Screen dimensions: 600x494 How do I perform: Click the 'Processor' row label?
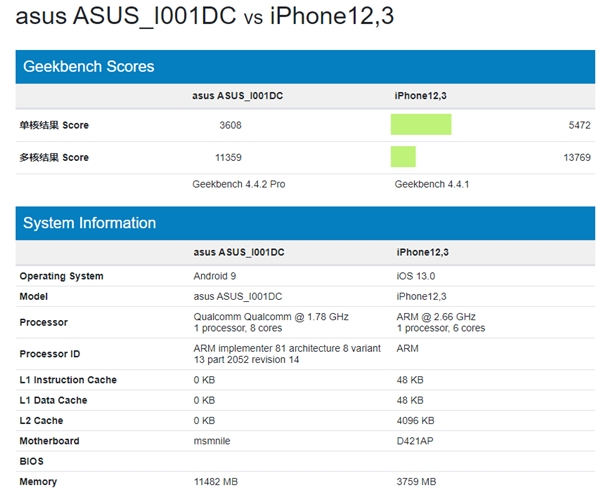point(44,322)
